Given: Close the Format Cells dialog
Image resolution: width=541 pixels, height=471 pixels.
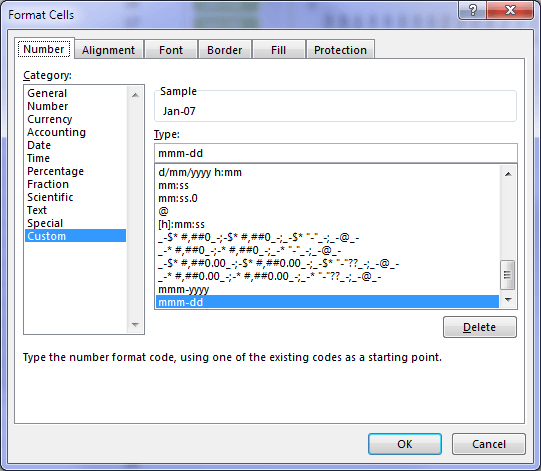Looking at the screenshot, I should coord(510,10).
